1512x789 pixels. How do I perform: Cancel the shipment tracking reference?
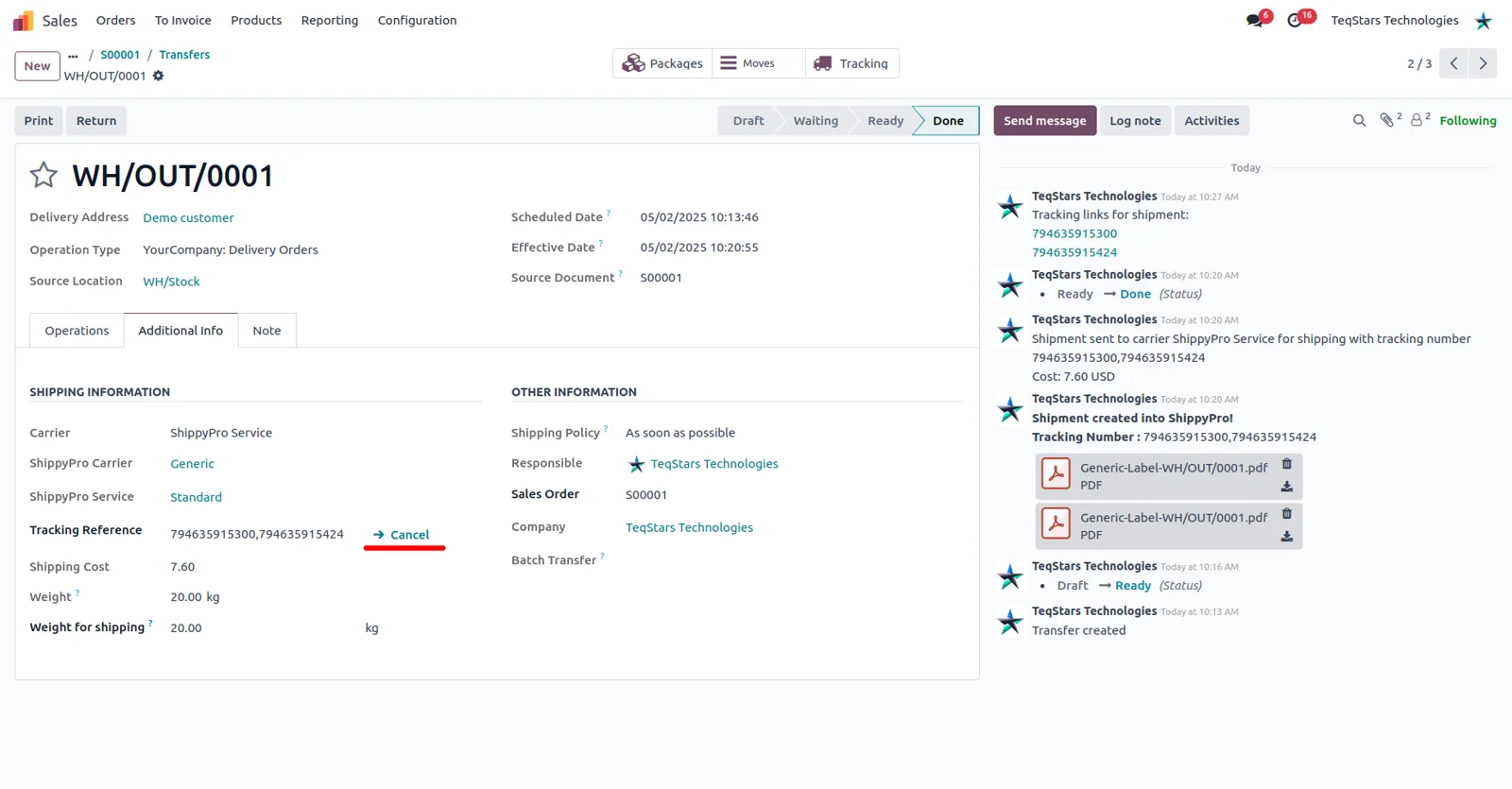[x=402, y=535]
